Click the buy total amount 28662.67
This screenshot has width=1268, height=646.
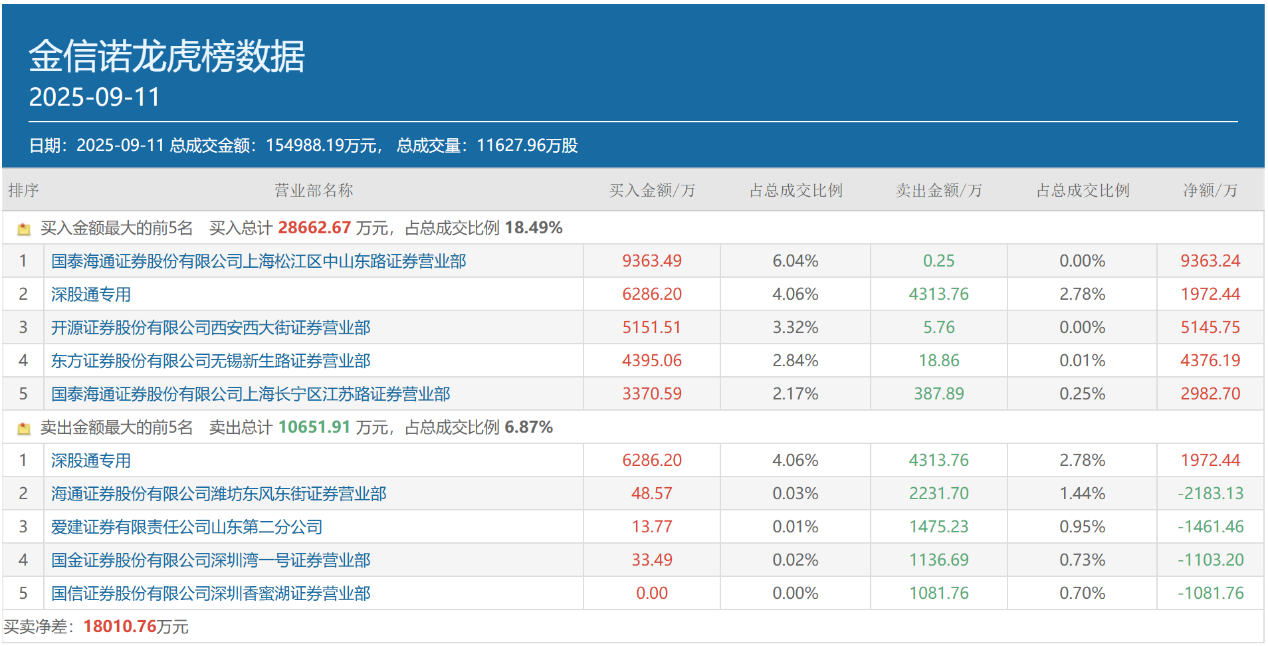coord(315,228)
